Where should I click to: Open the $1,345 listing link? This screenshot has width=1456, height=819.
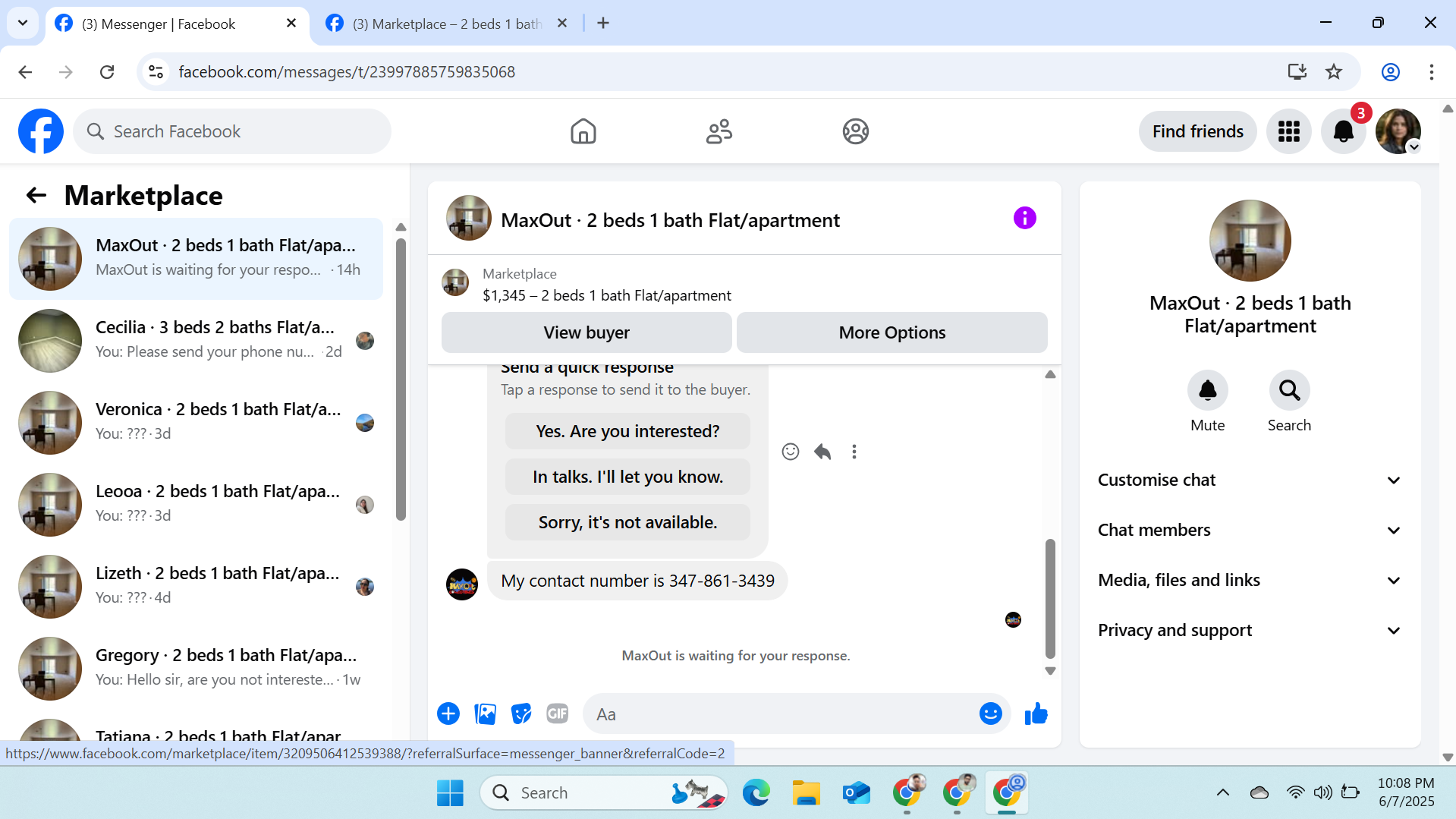[x=606, y=295]
